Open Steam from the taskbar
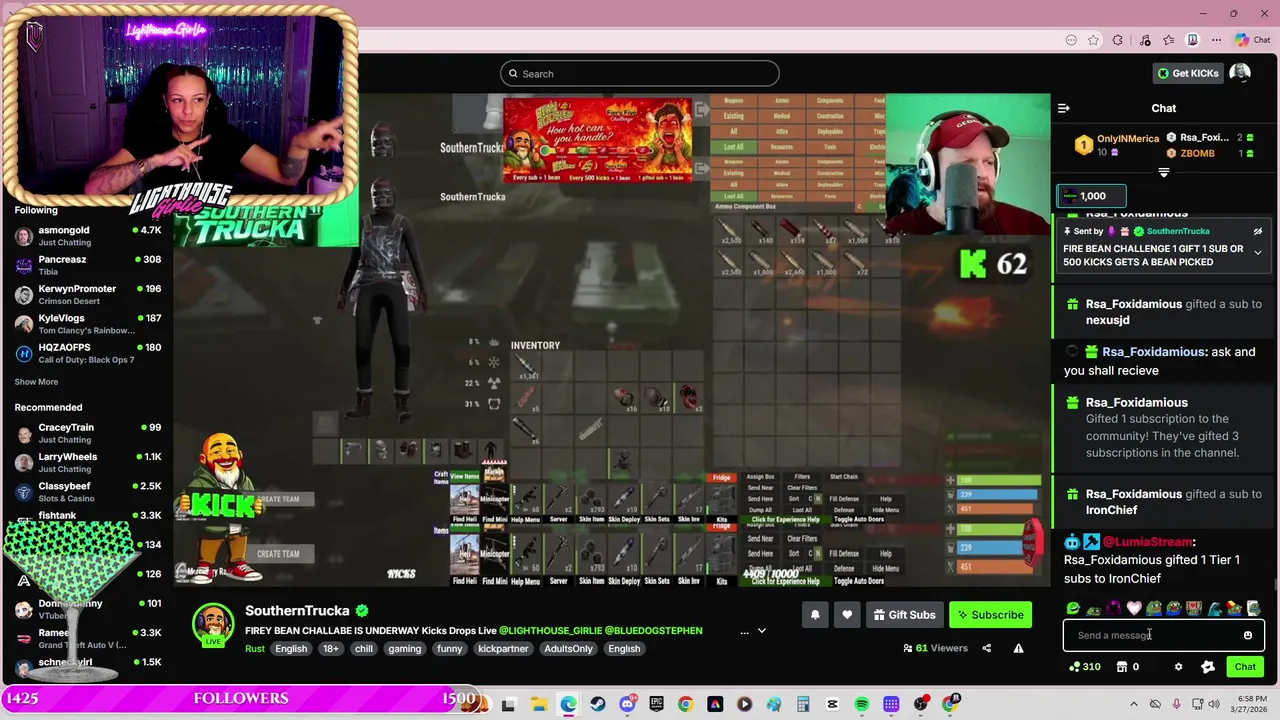Image resolution: width=1280 pixels, height=720 pixels. (x=598, y=704)
